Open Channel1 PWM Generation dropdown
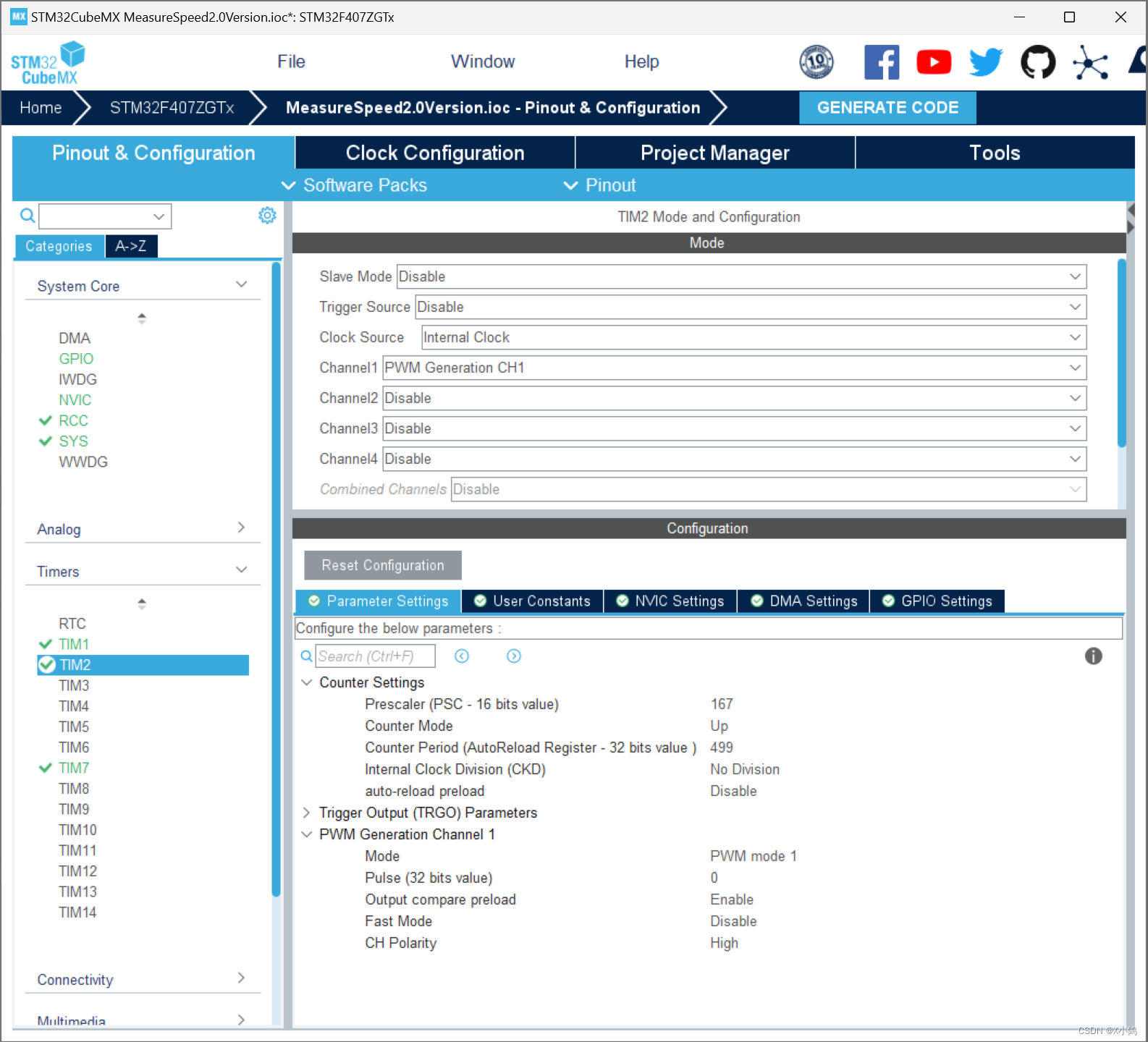The width and height of the screenshot is (1148, 1042). [734, 368]
